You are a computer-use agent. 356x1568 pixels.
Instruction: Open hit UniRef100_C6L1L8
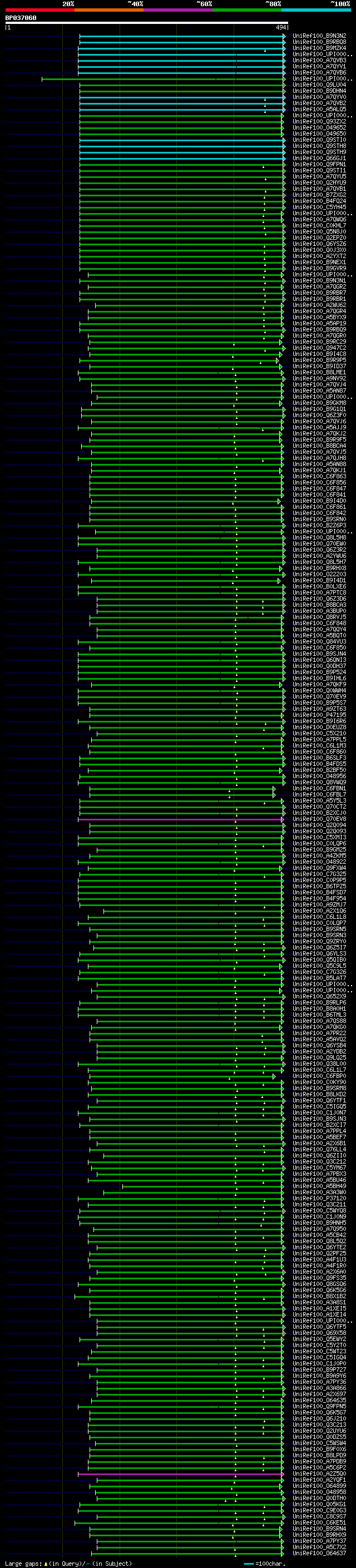tap(319, 917)
